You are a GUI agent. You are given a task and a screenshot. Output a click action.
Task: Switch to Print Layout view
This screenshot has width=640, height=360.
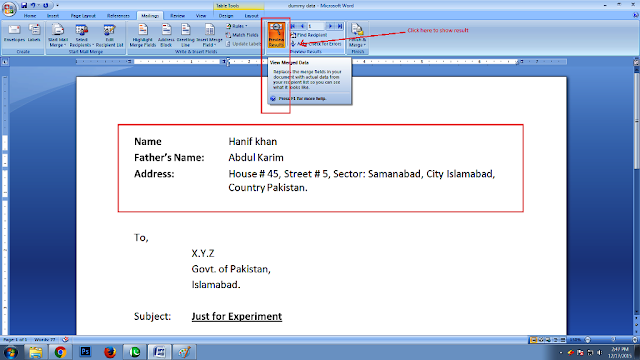(x=533, y=340)
